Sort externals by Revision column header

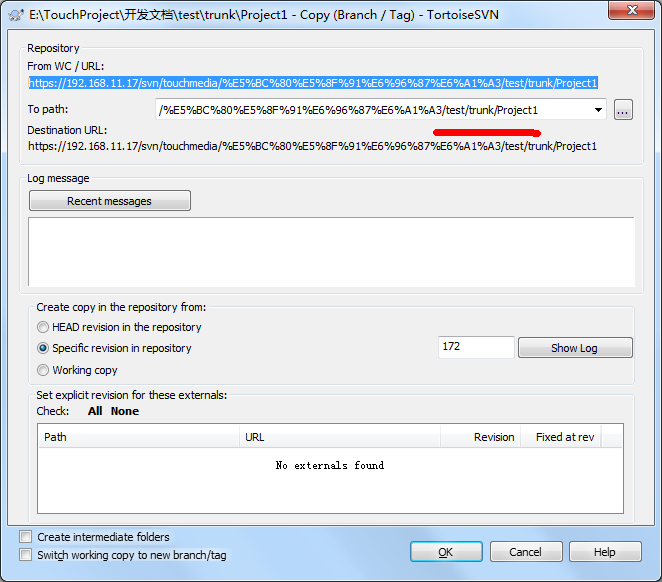480,437
